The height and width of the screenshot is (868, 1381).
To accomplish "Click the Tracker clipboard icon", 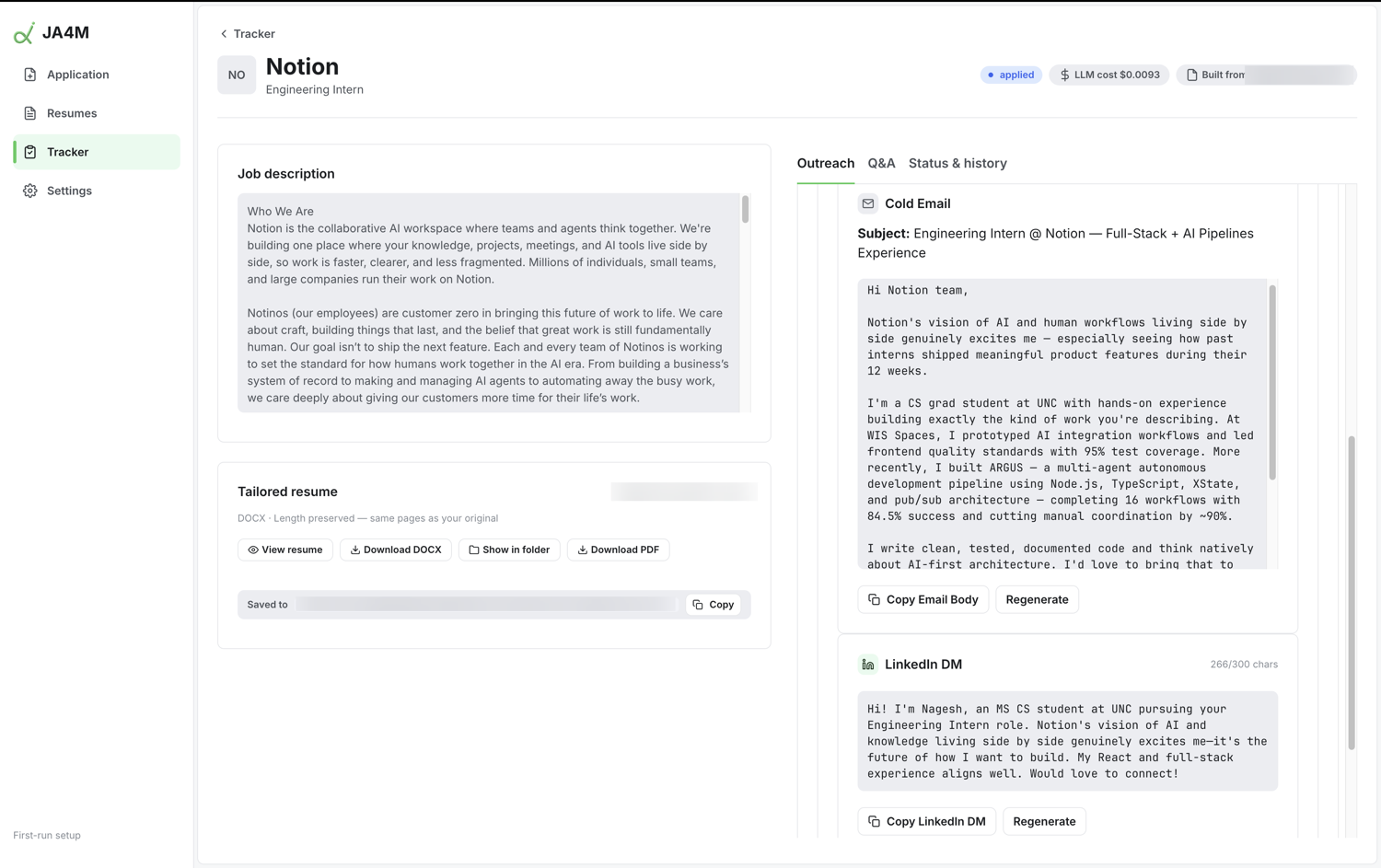I will 30,152.
